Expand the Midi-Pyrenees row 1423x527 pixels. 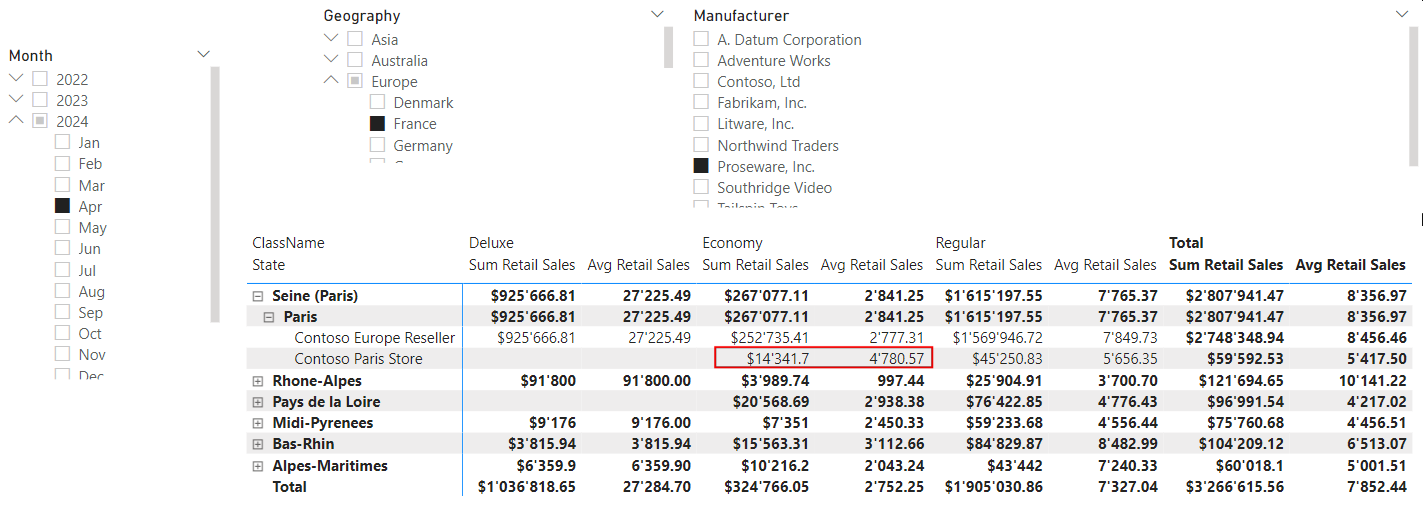[258, 423]
